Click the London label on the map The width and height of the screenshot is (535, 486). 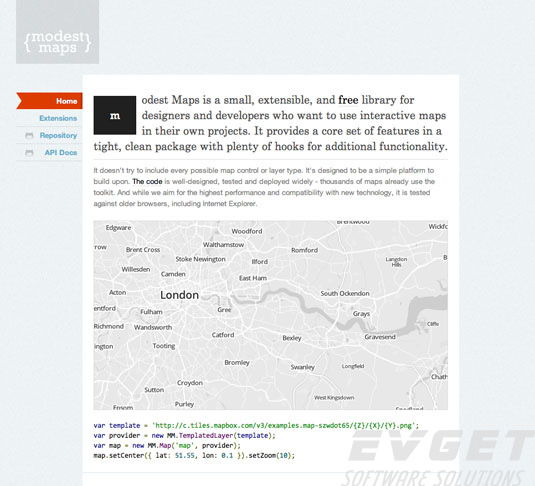tap(179, 295)
